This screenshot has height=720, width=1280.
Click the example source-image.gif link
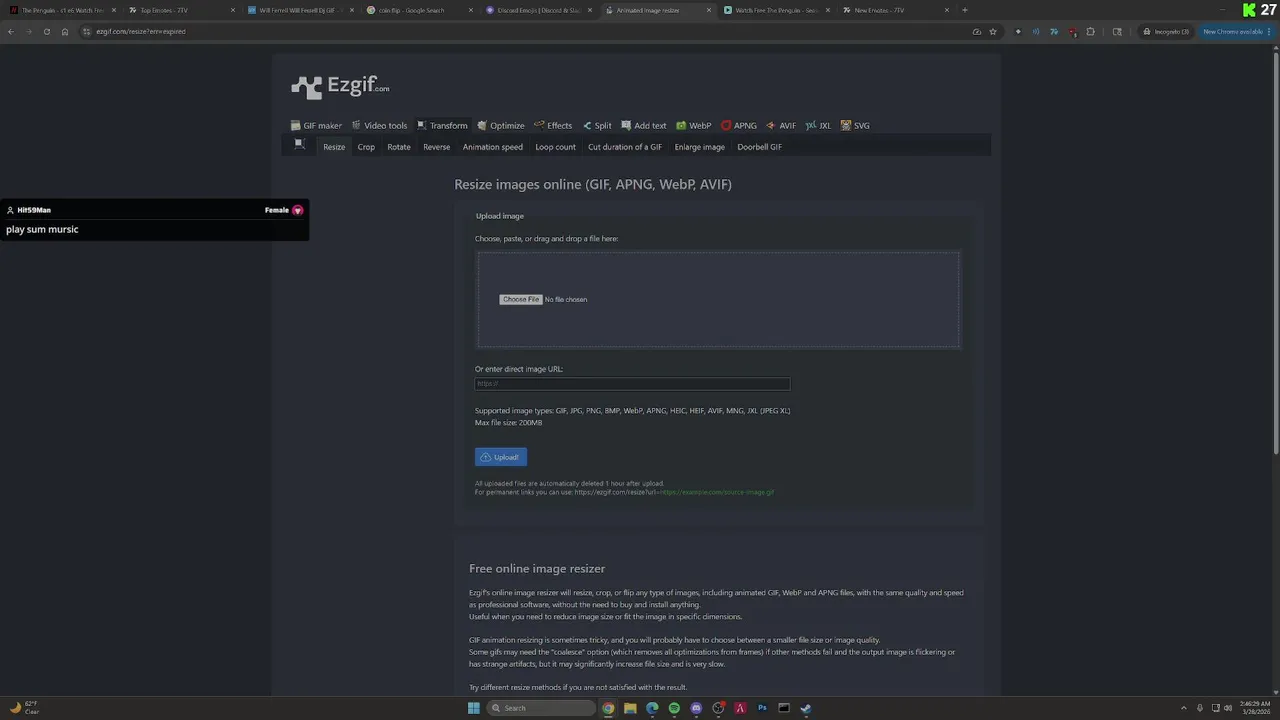(x=716, y=492)
